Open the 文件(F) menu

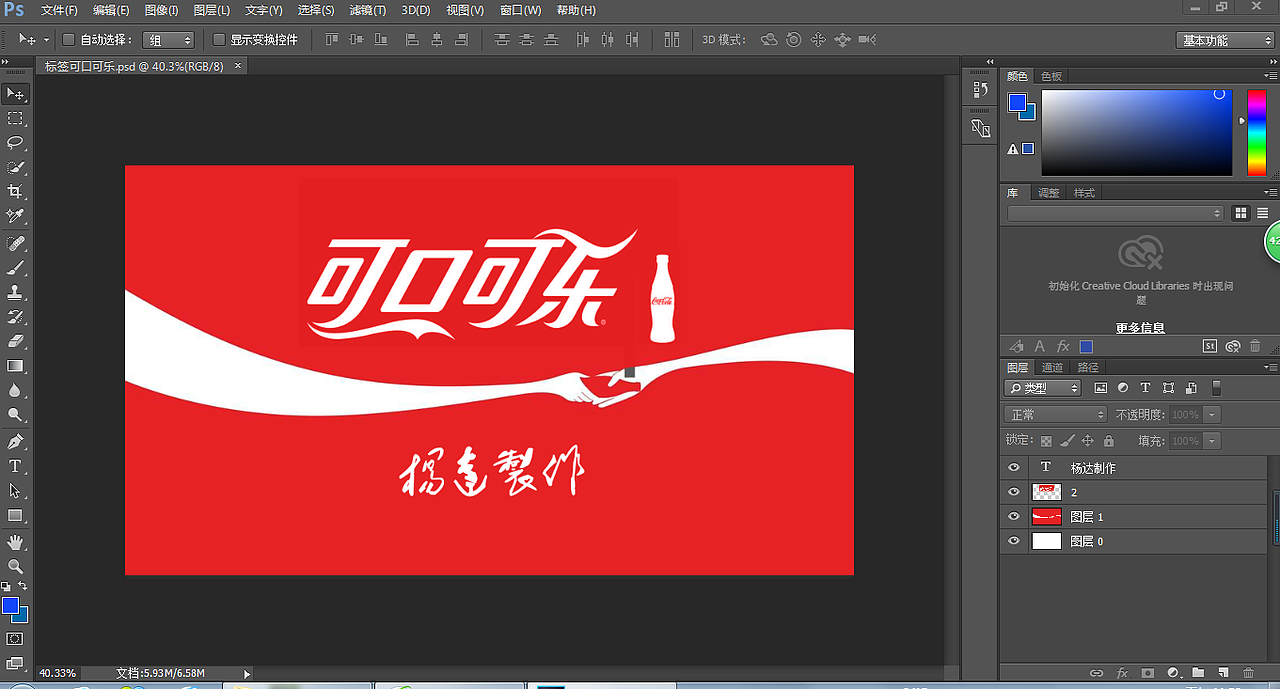pos(59,10)
